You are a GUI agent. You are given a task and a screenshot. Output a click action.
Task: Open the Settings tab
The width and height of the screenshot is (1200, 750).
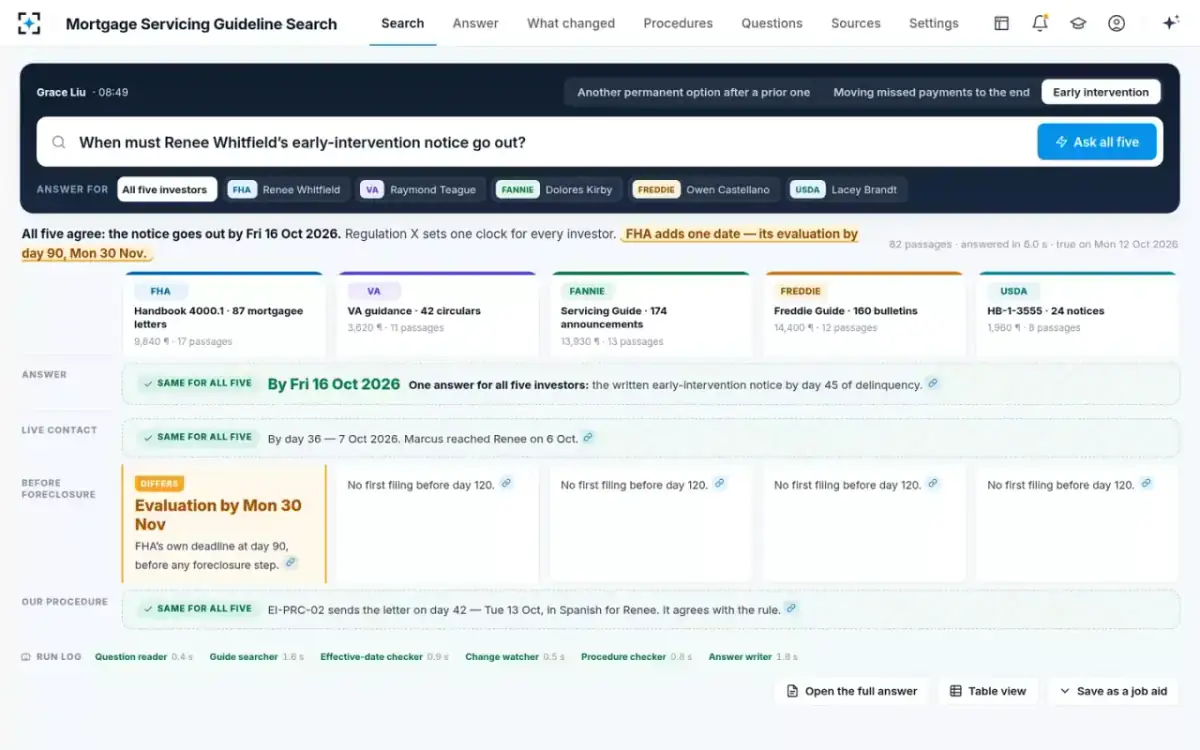tap(933, 23)
